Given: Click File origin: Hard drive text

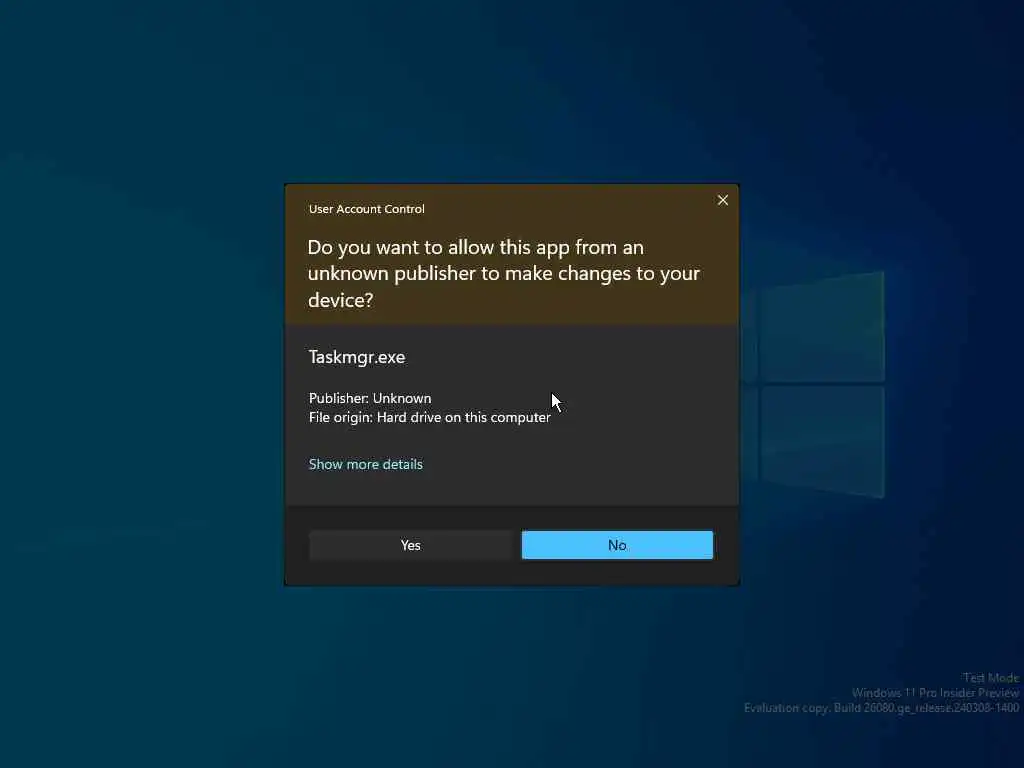Looking at the screenshot, I should (x=429, y=417).
